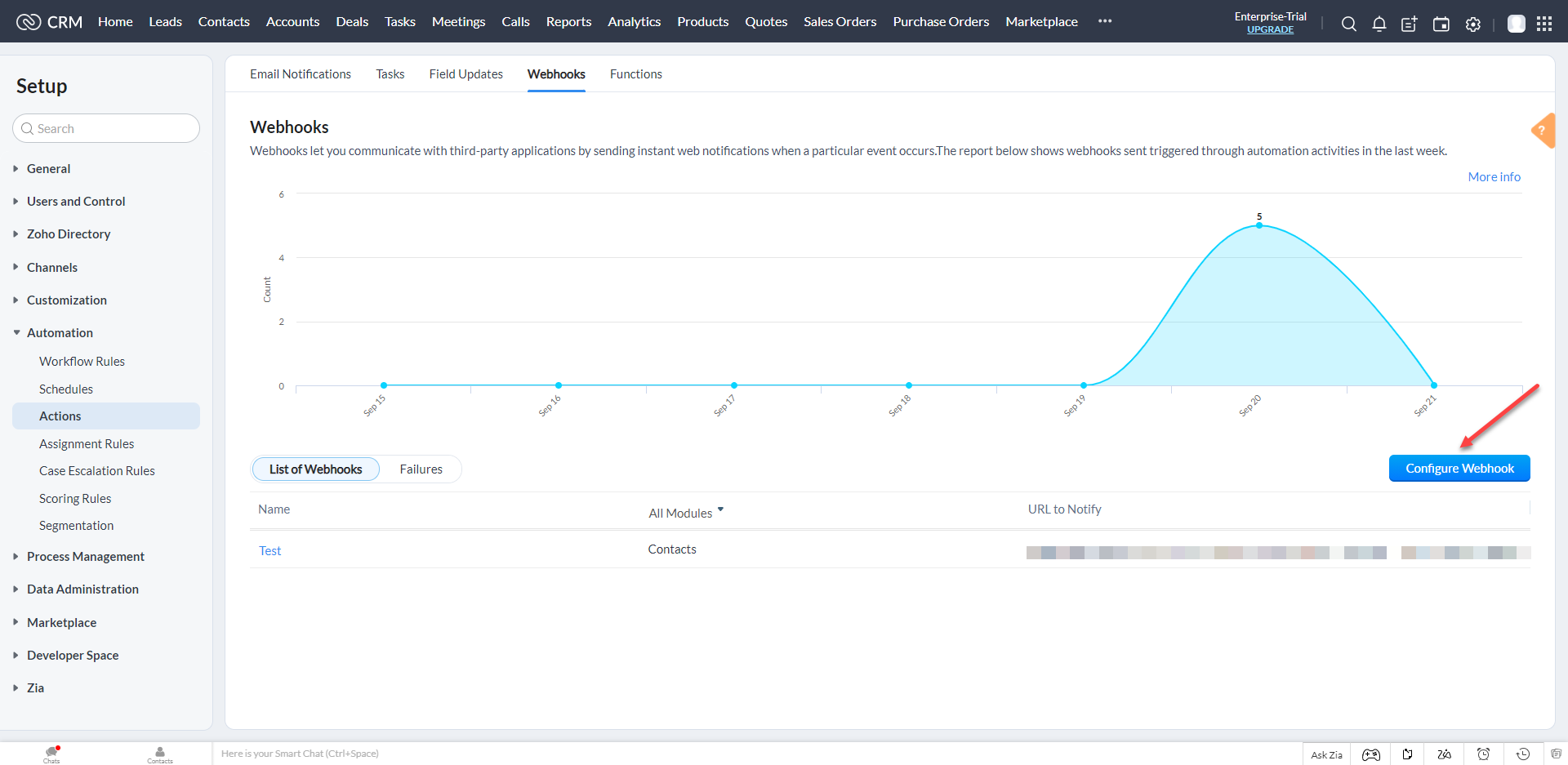Open the All Modules filter dropdown

pos(686,513)
